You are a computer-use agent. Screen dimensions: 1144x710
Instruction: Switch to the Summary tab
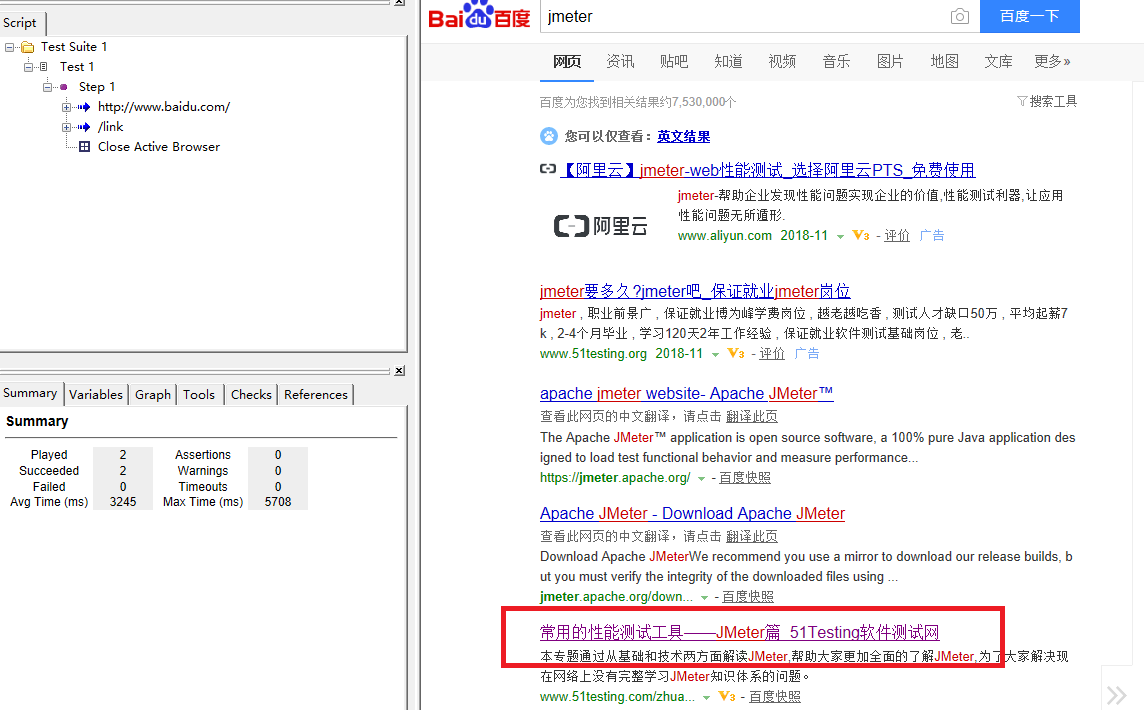tap(31, 393)
